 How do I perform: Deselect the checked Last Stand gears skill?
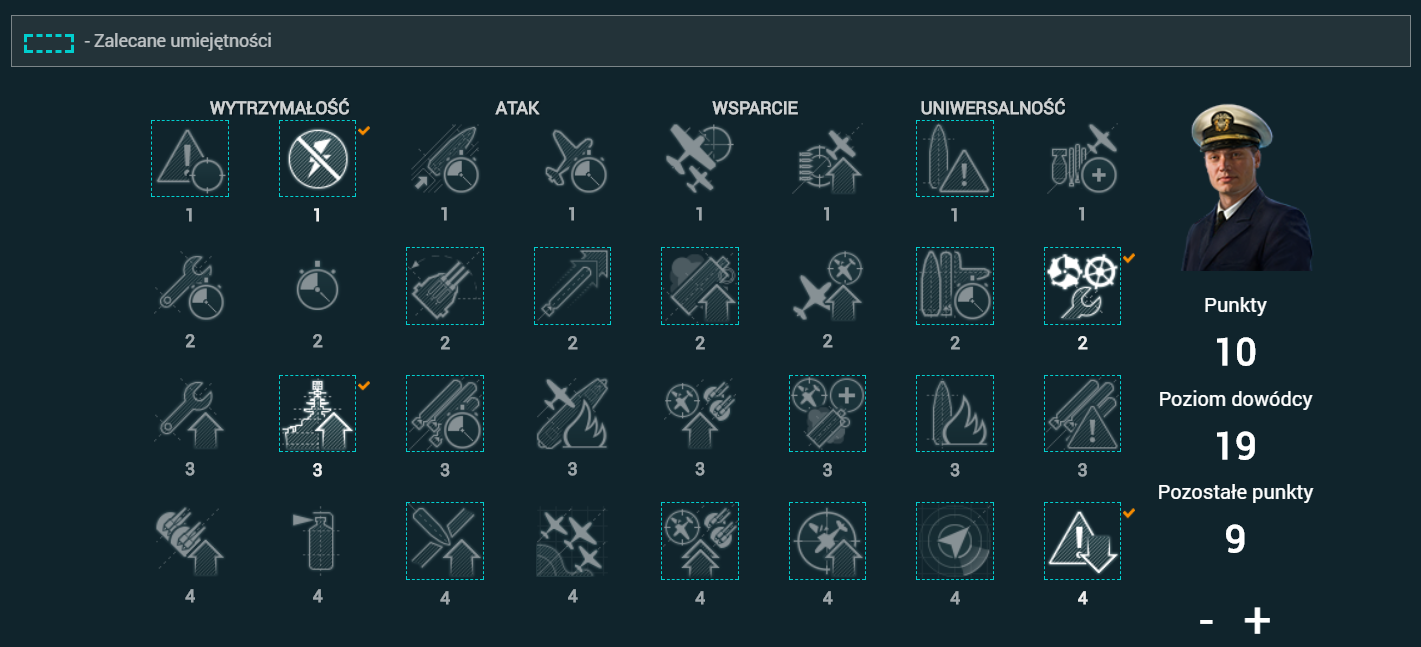click(x=1082, y=287)
